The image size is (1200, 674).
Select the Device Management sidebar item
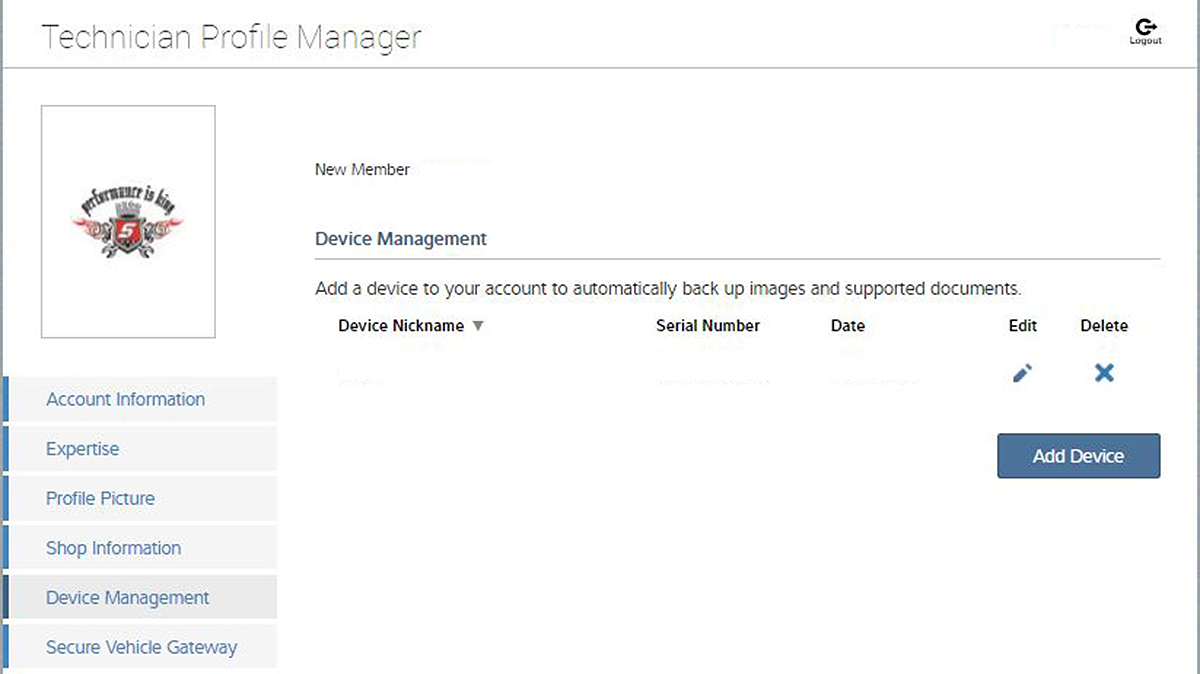pos(127,598)
